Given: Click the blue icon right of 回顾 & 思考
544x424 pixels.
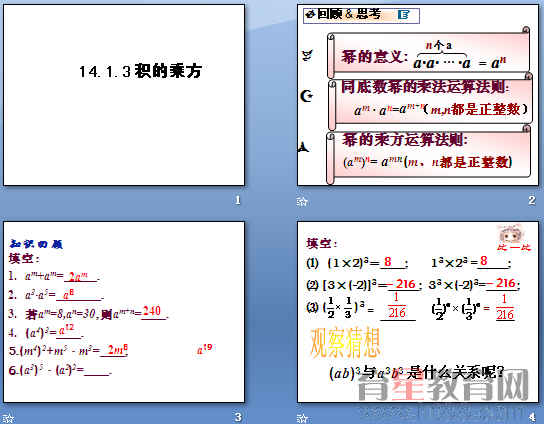Looking at the screenshot, I should [x=403, y=15].
